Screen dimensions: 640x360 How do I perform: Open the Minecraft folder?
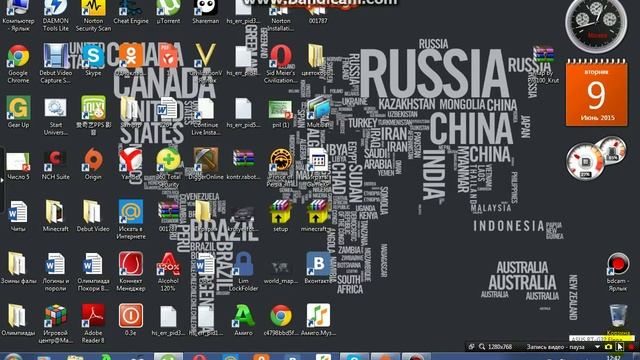click(x=56, y=216)
